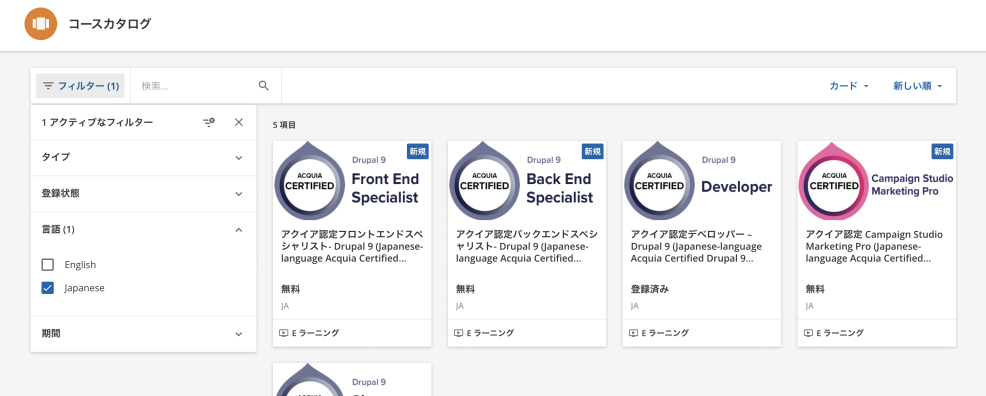Open the Front End Specialist course thumbnail

(x=352, y=181)
